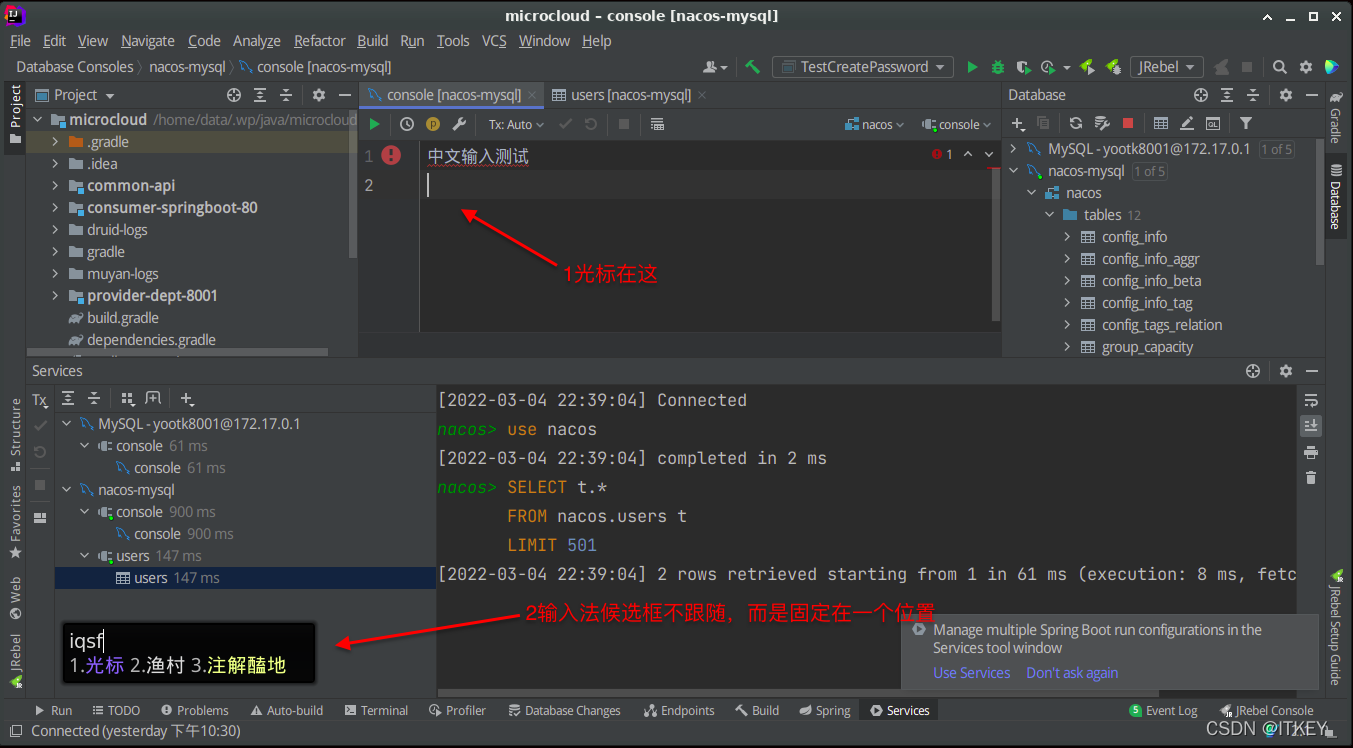The image size is (1353, 748).
Task: Open the VCS menu
Action: click(494, 41)
